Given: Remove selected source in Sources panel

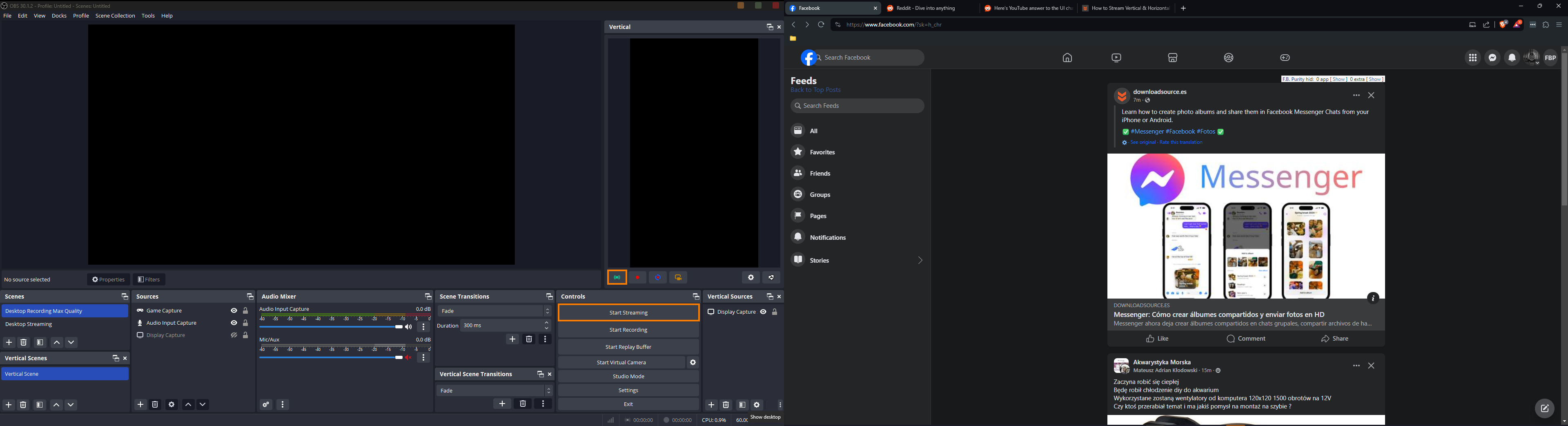Looking at the screenshot, I should (155, 405).
